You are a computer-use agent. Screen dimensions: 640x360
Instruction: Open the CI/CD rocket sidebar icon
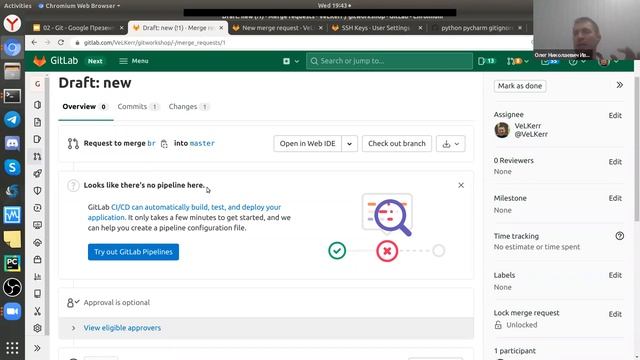(37, 173)
